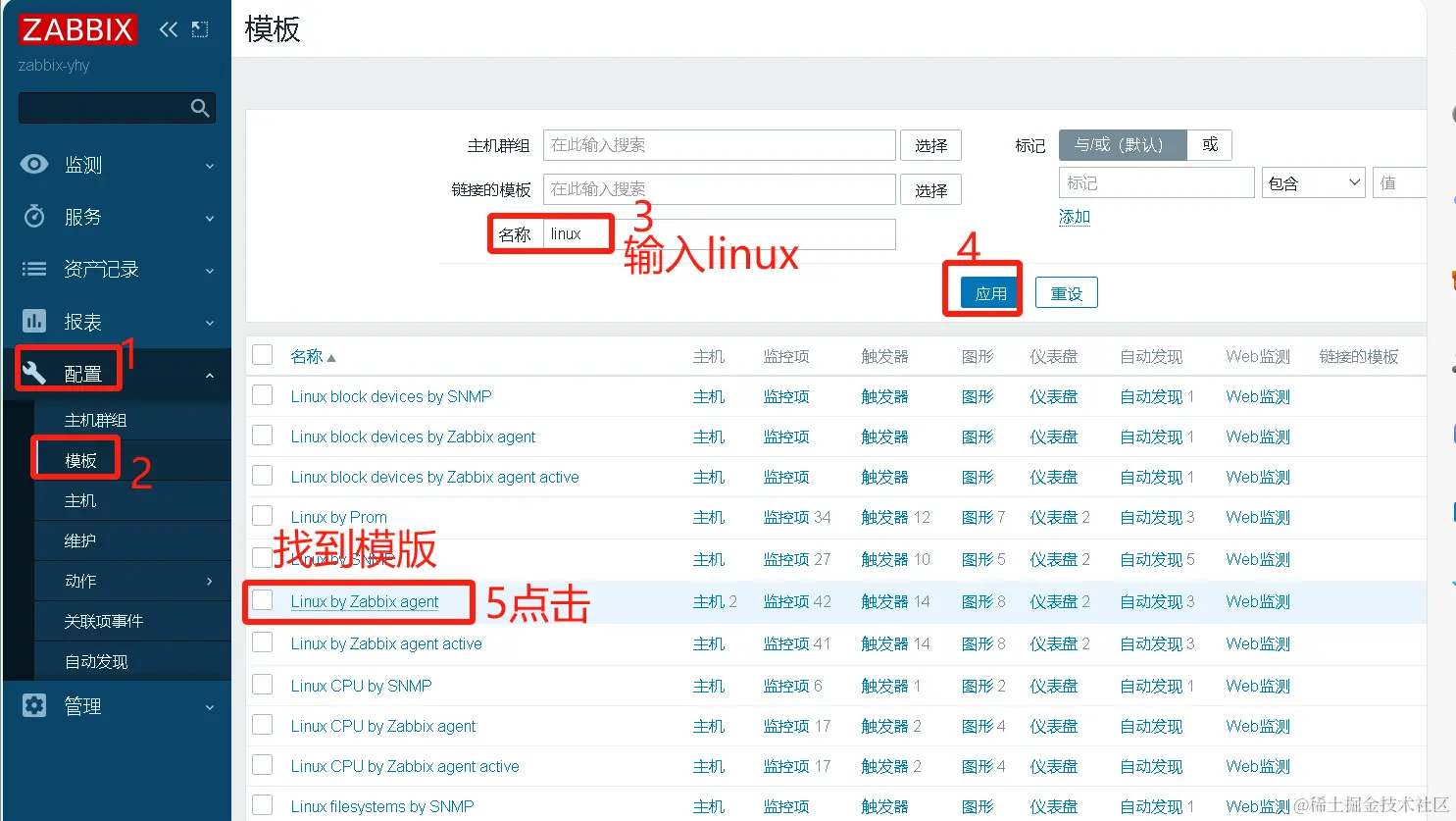Viewport: 1456px width, 821px height.
Task: Expand the 报表 menu chevron
Action: (210, 323)
